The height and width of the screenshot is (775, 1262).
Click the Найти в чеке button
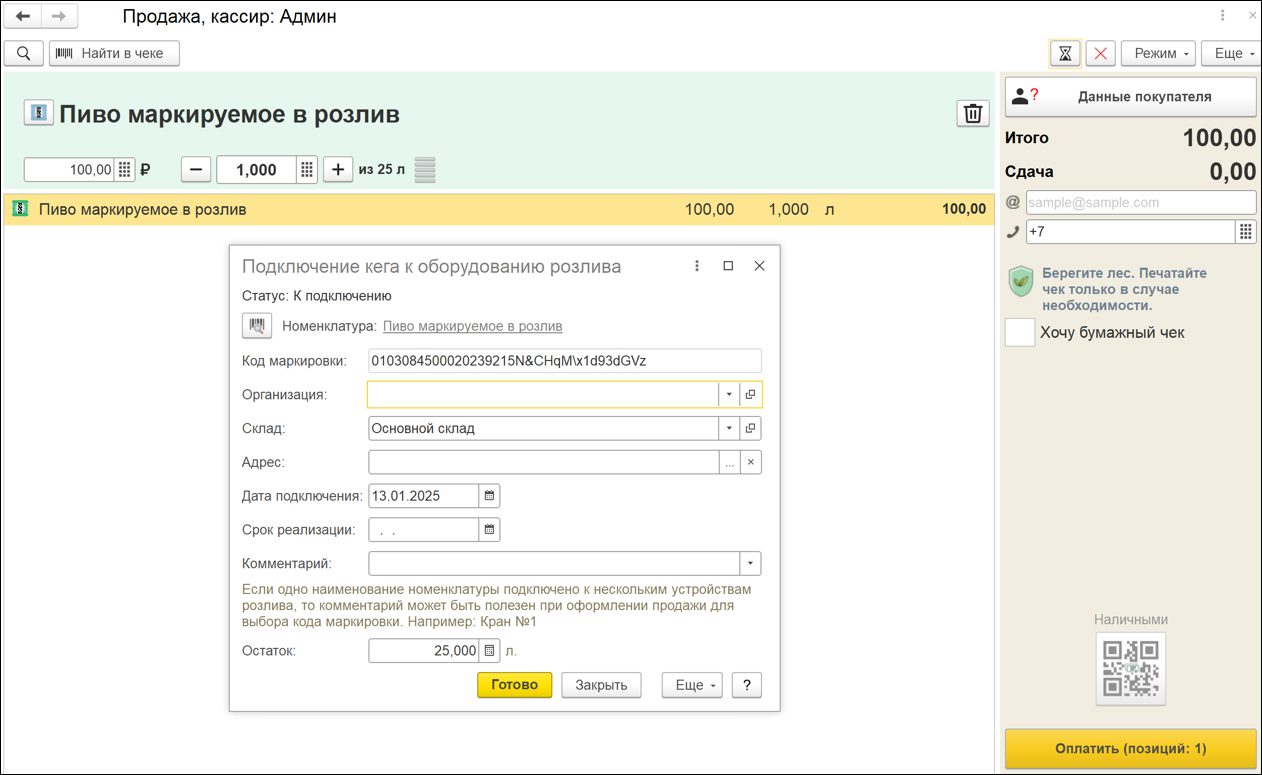(x=114, y=53)
